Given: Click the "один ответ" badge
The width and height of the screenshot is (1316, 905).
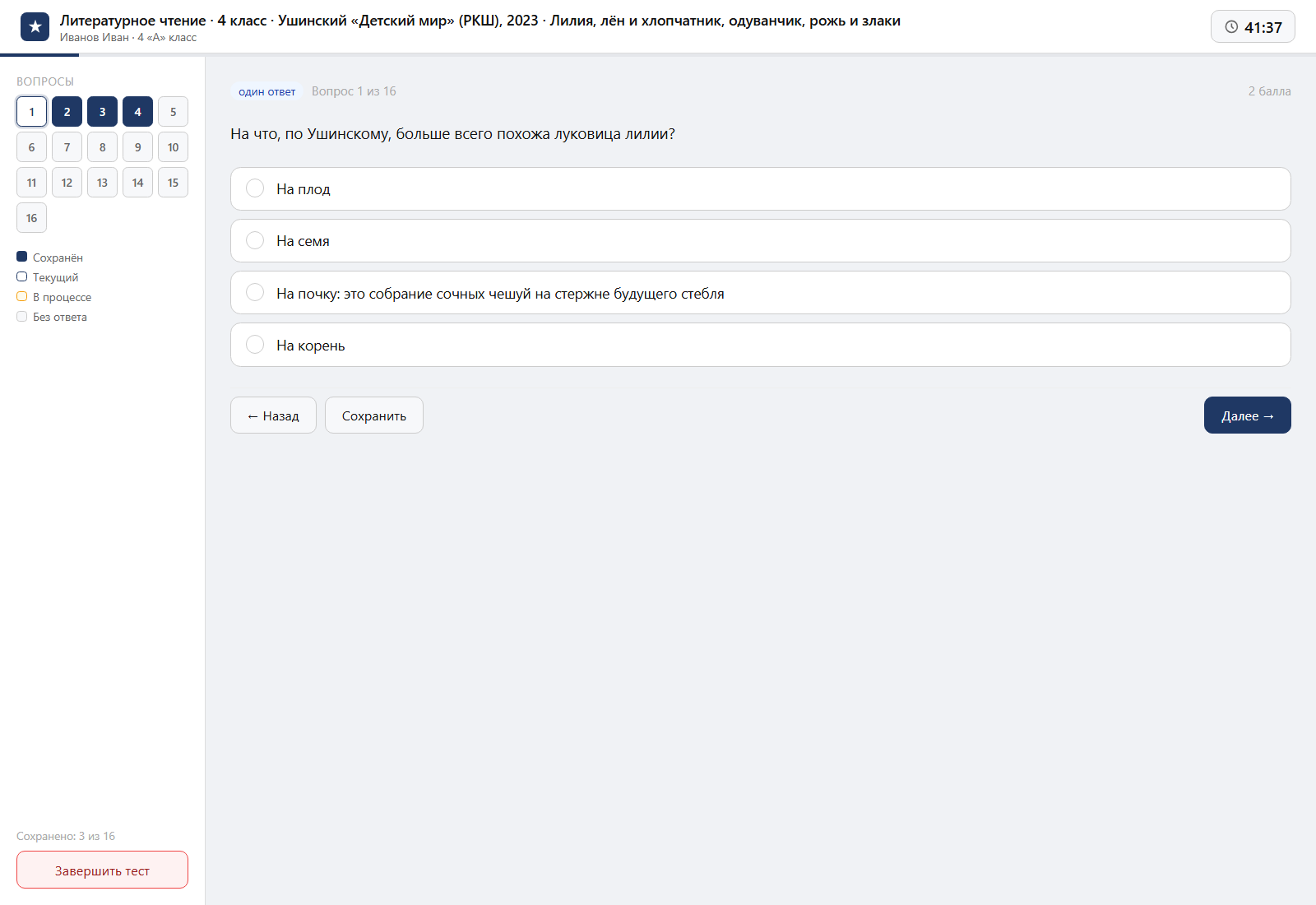Looking at the screenshot, I should (x=267, y=91).
